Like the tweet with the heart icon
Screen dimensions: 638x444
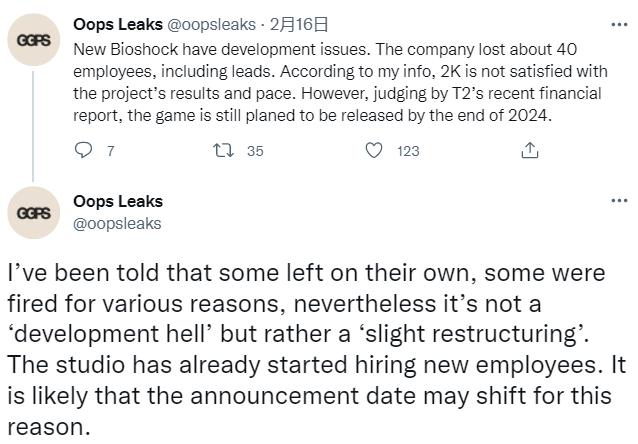tap(374, 151)
